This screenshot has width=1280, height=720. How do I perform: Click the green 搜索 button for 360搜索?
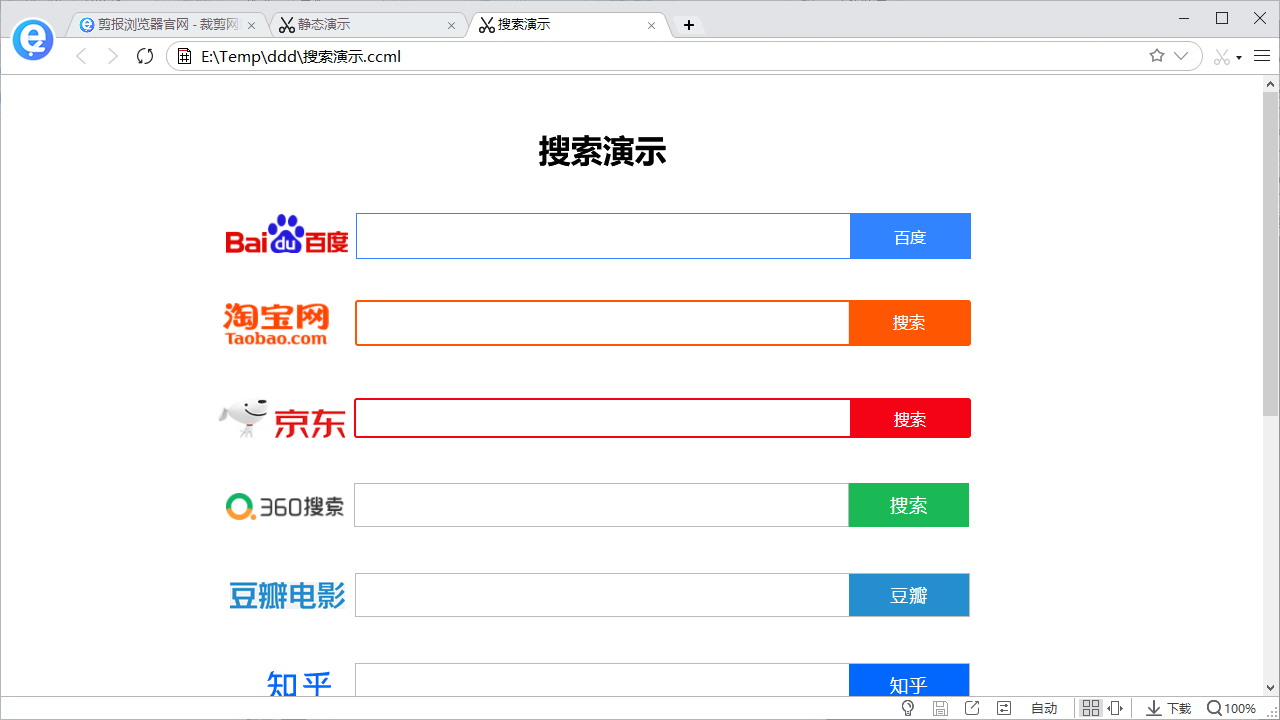click(x=908, y=505)
